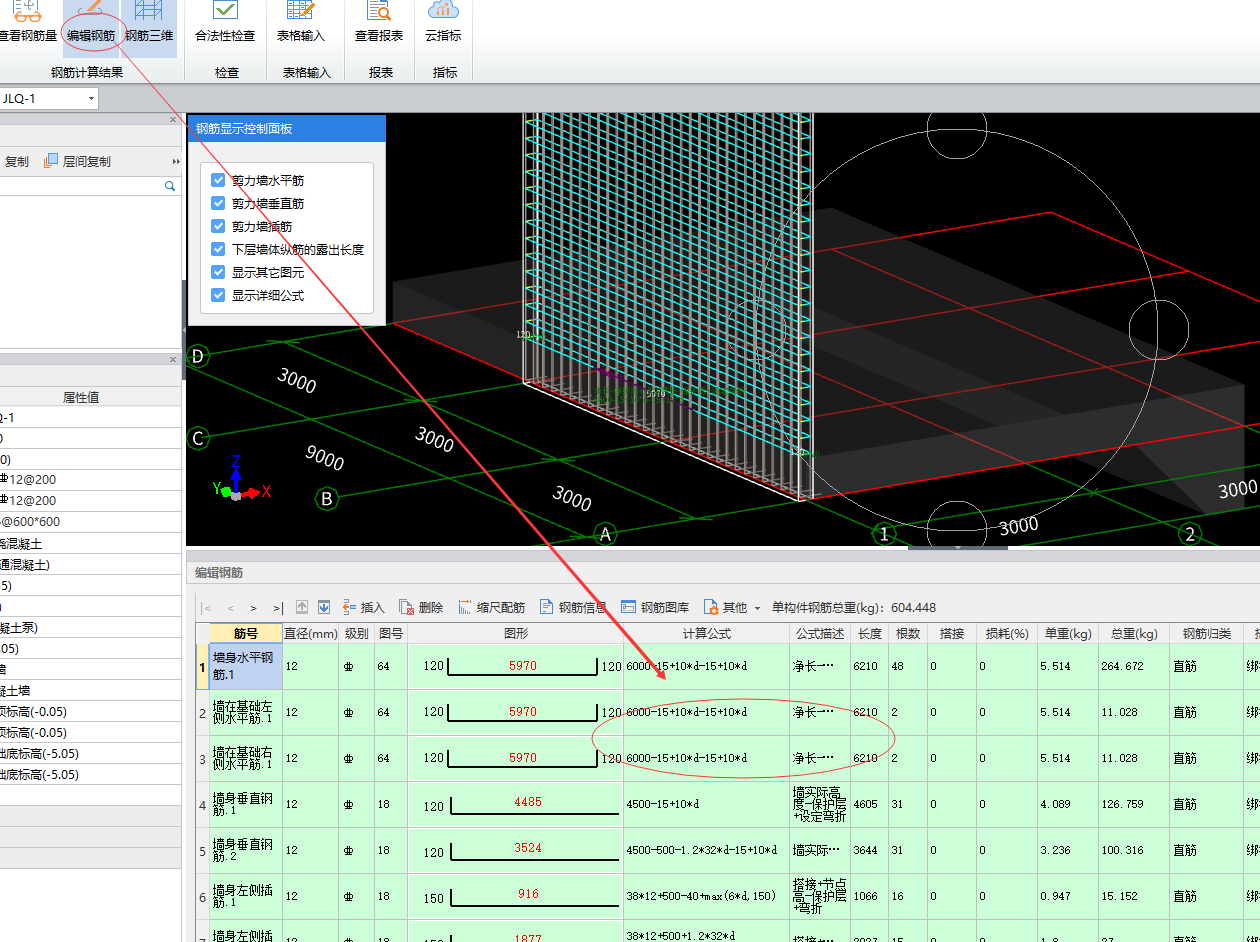The width and height of the screenshot is (1260, 942).
Task: Go to previous rebar record arrow
Action: [231, 607]
